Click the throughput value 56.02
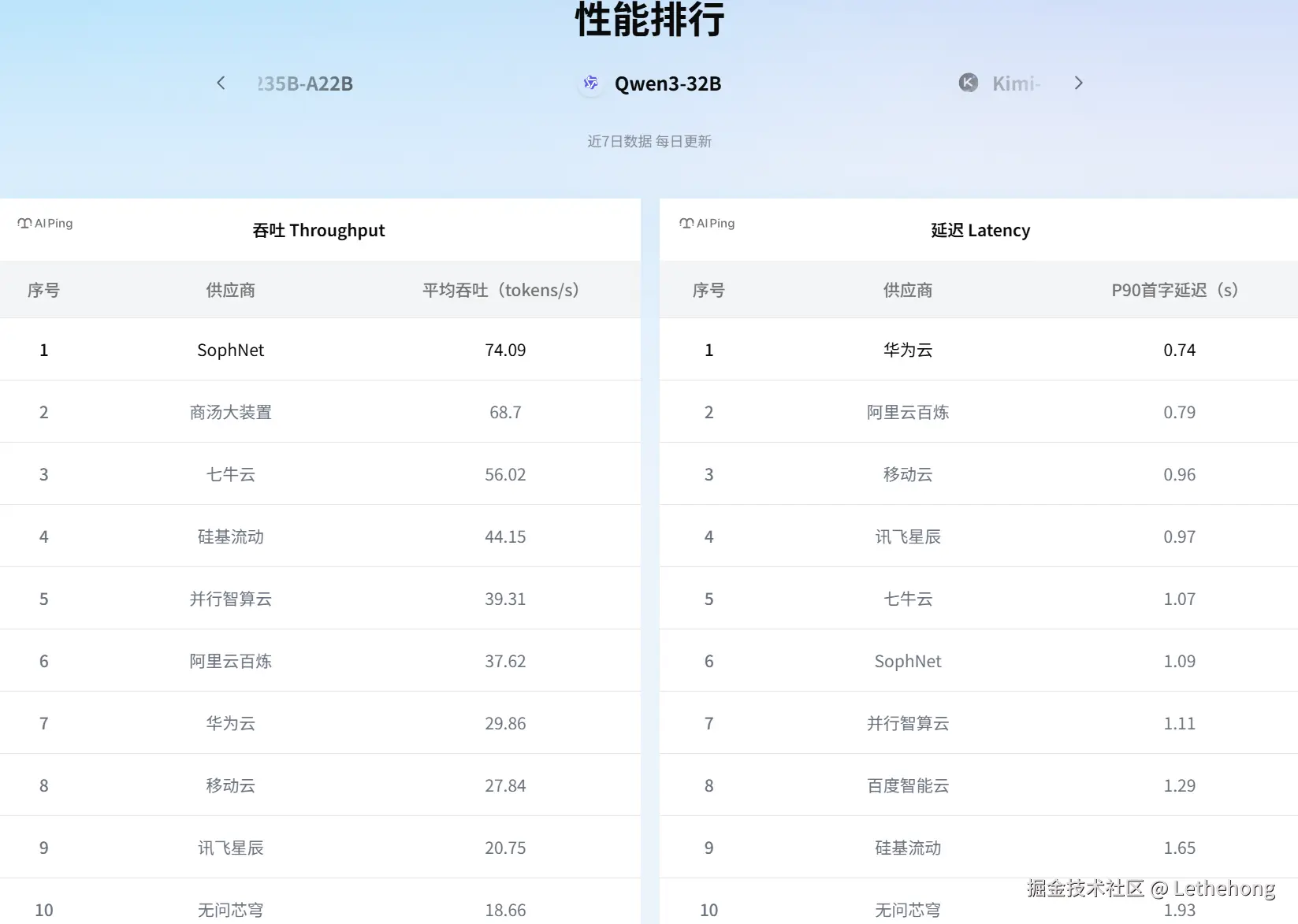Viewport: 1298px width, 924px height. (x=505, y=474)
